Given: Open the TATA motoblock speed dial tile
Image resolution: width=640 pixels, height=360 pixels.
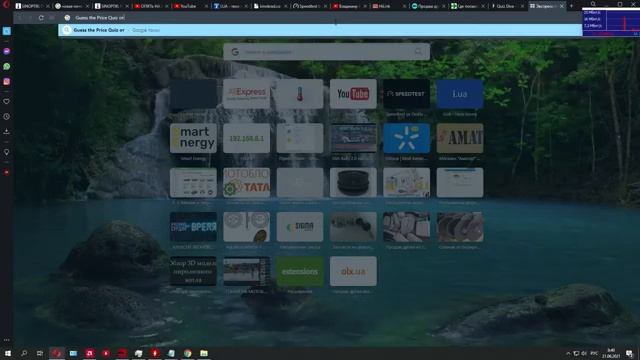Looking at the screenshot, I should pos(247,182).
